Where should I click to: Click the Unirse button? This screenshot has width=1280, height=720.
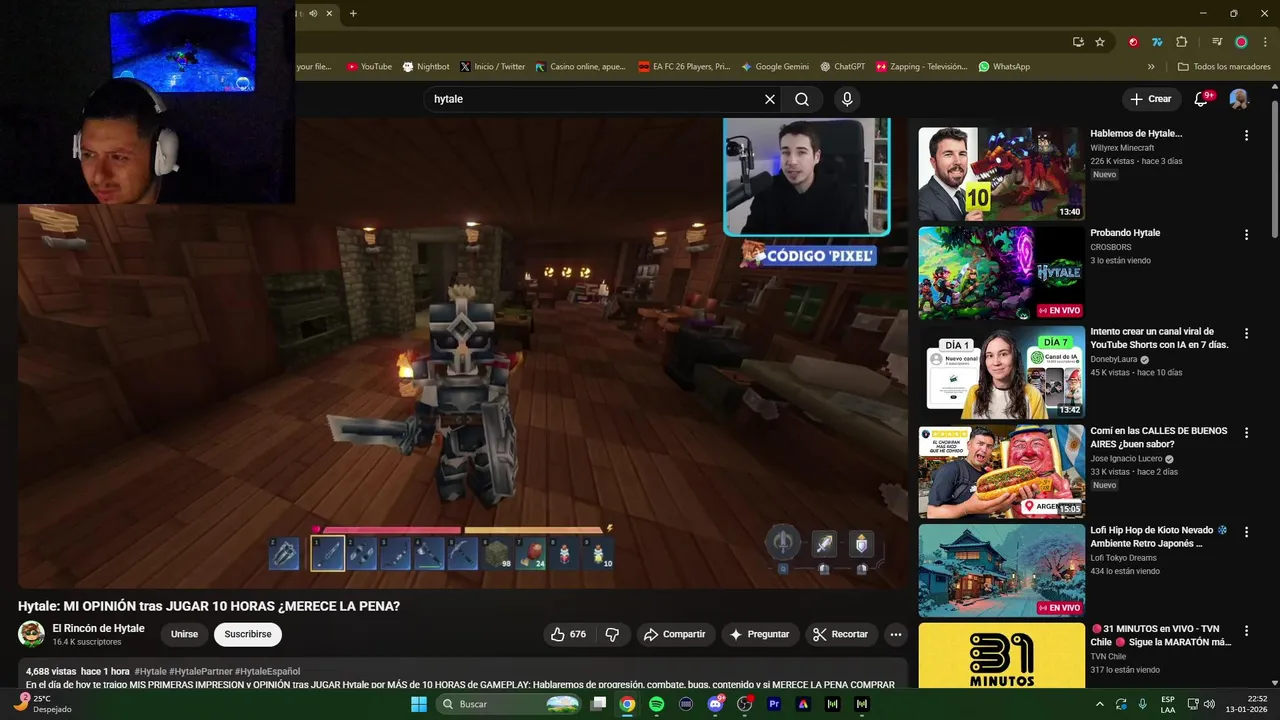(x=184, y=634)
